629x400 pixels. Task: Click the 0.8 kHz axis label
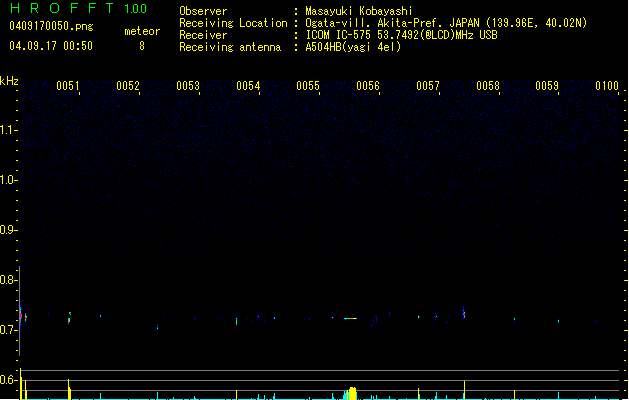[x=8, y=280]
